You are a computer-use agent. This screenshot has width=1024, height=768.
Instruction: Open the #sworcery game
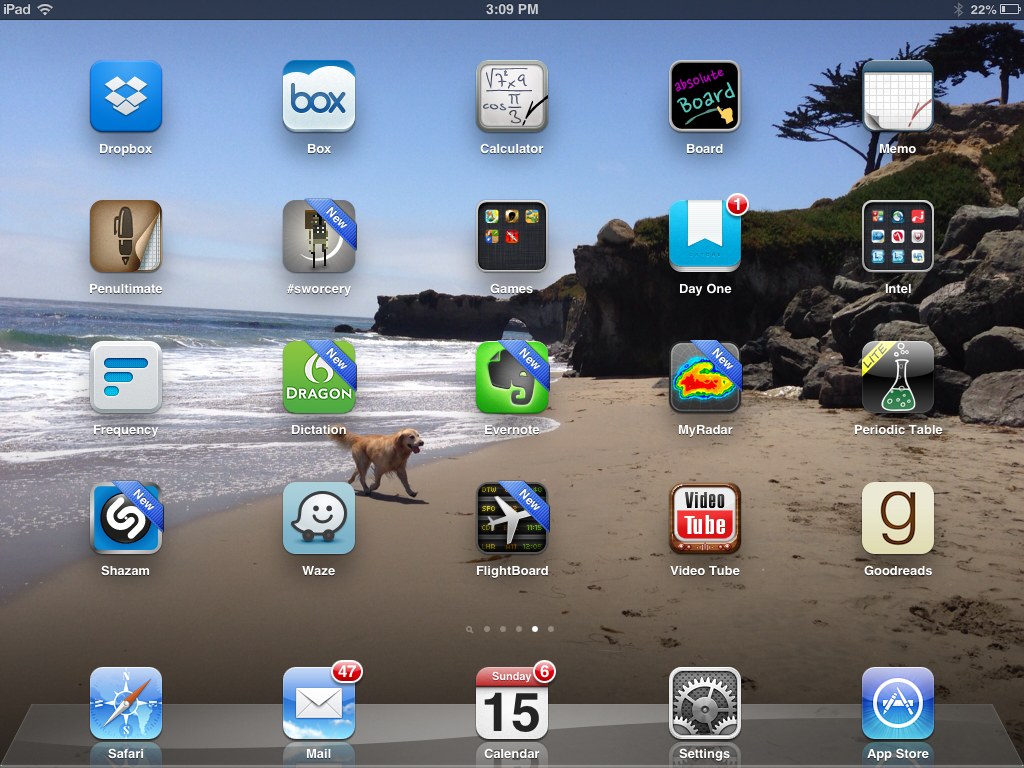tap(318, 237)
